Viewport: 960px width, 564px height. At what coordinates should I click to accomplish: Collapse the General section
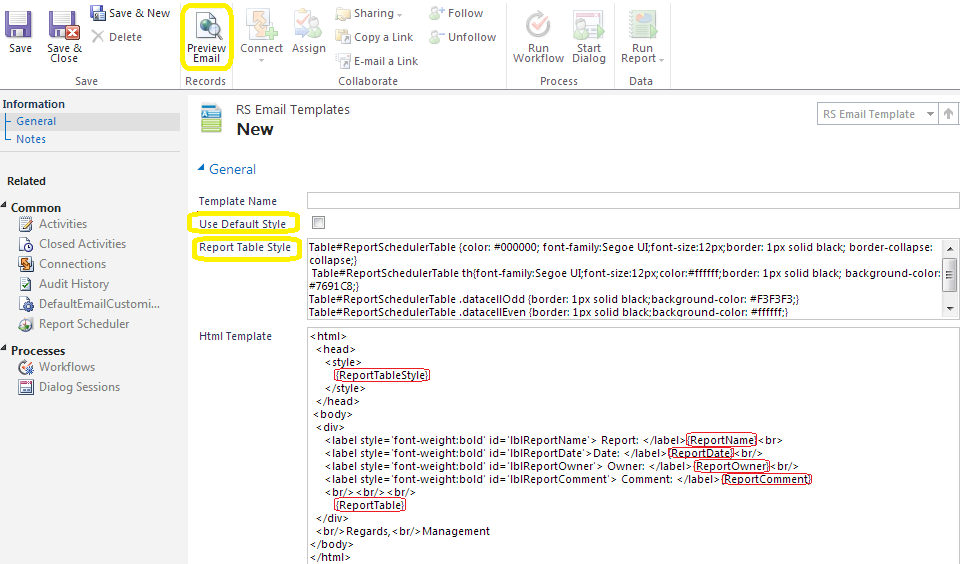(201, 169)
